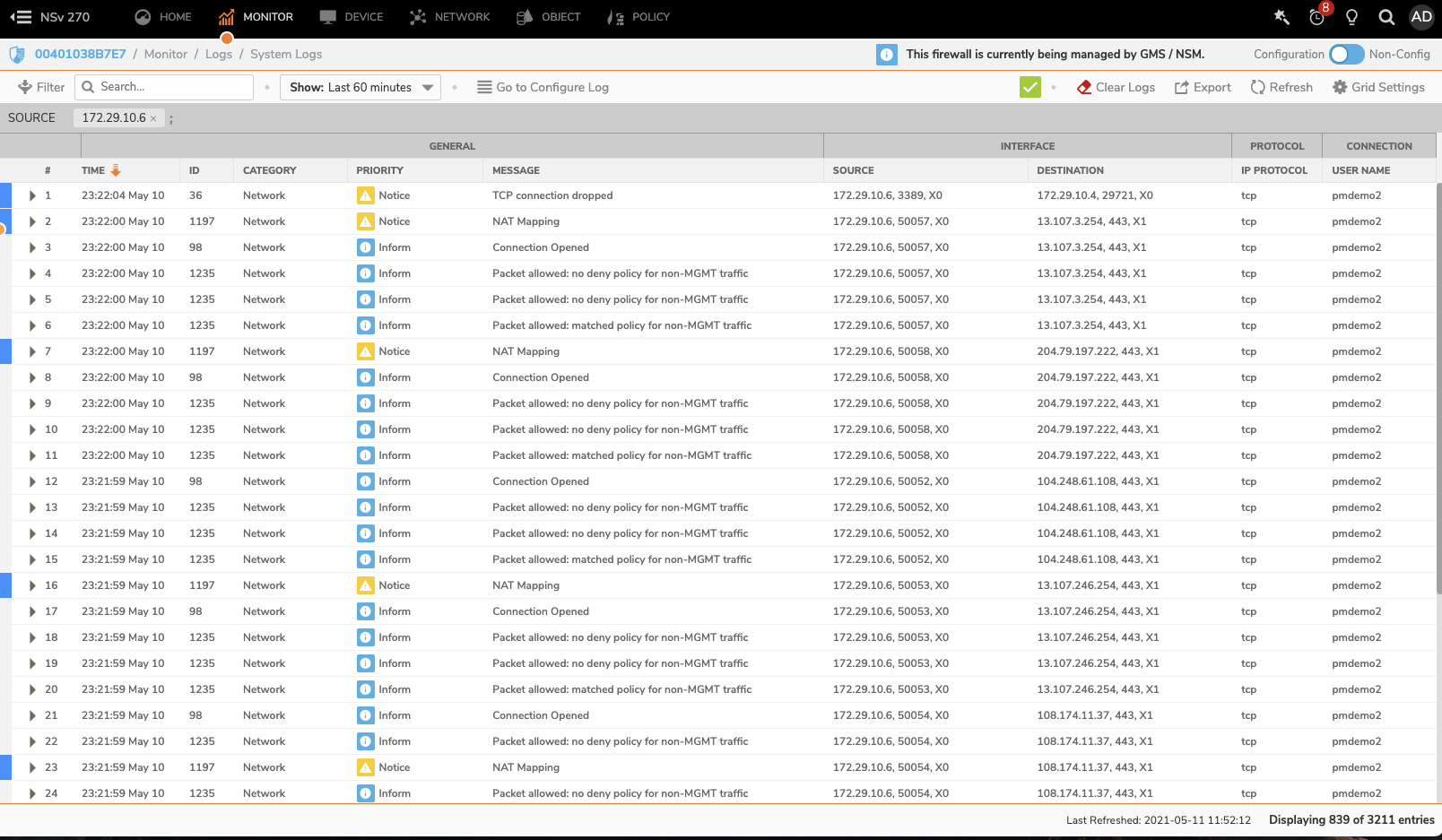Screen dimensions: 1442x840
Task: Click the Inform icon in row 14
Action: (x=366, y=533)
